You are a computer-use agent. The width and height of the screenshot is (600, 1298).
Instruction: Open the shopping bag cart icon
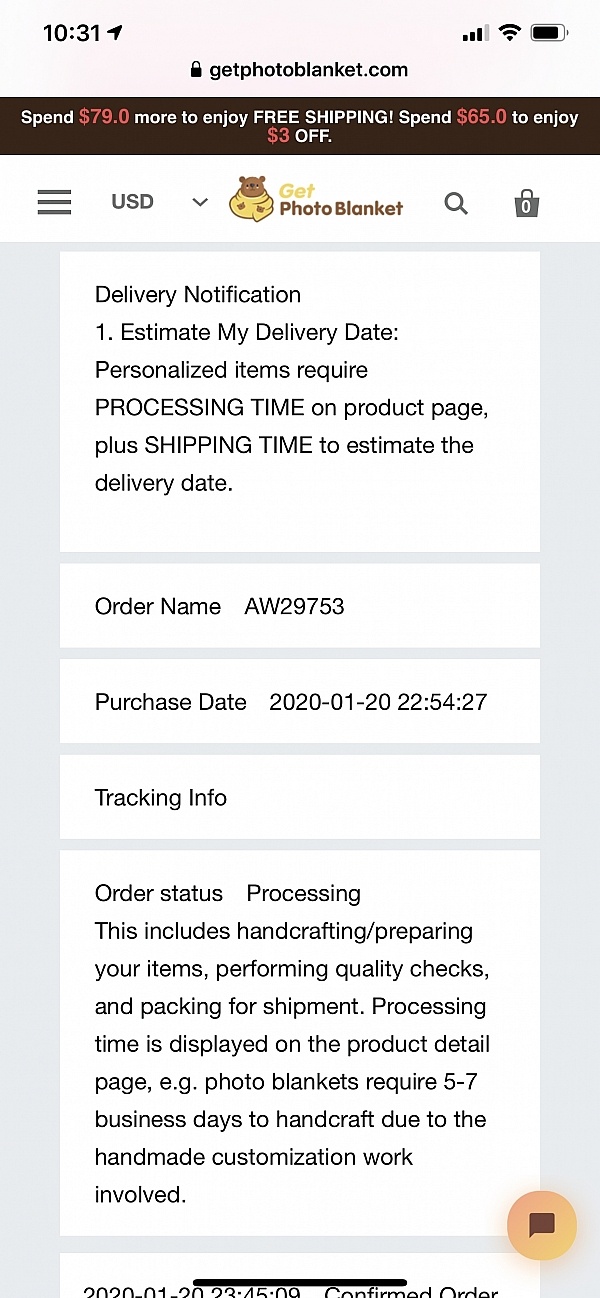coord(526,203)
